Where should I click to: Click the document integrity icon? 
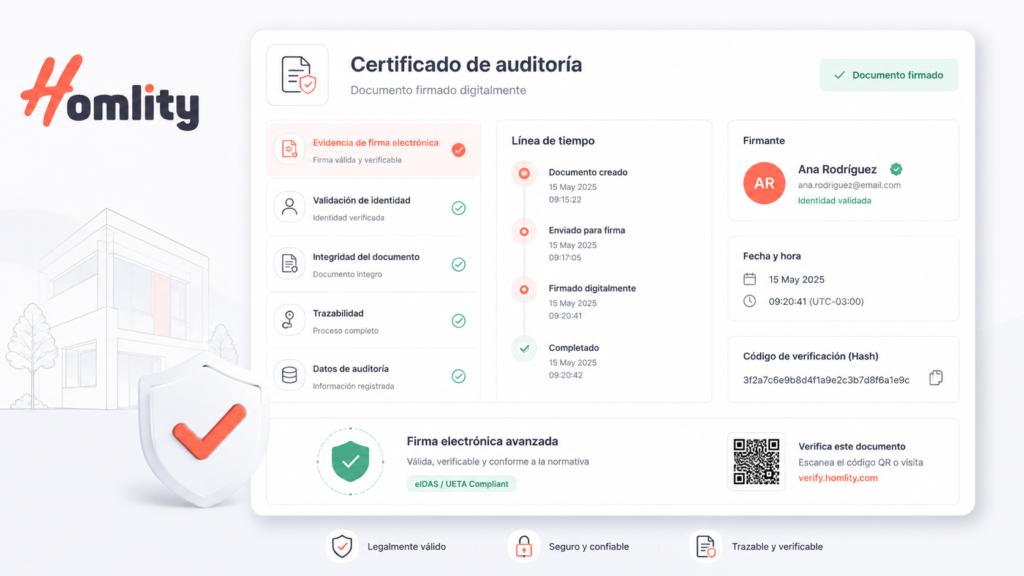tap(289, 264)
